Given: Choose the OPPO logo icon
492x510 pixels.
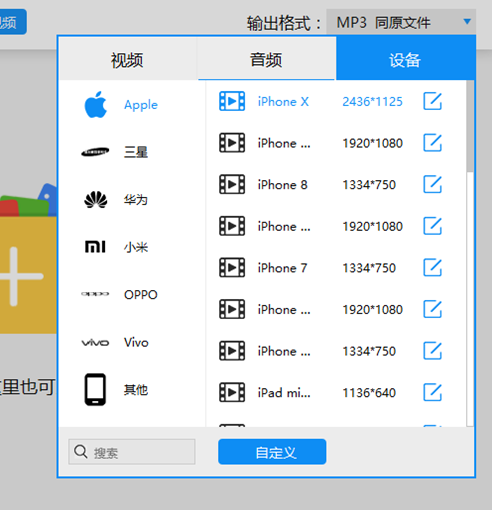Looking at the screenshot, I should pyautogui.click(x=95, y=294).
